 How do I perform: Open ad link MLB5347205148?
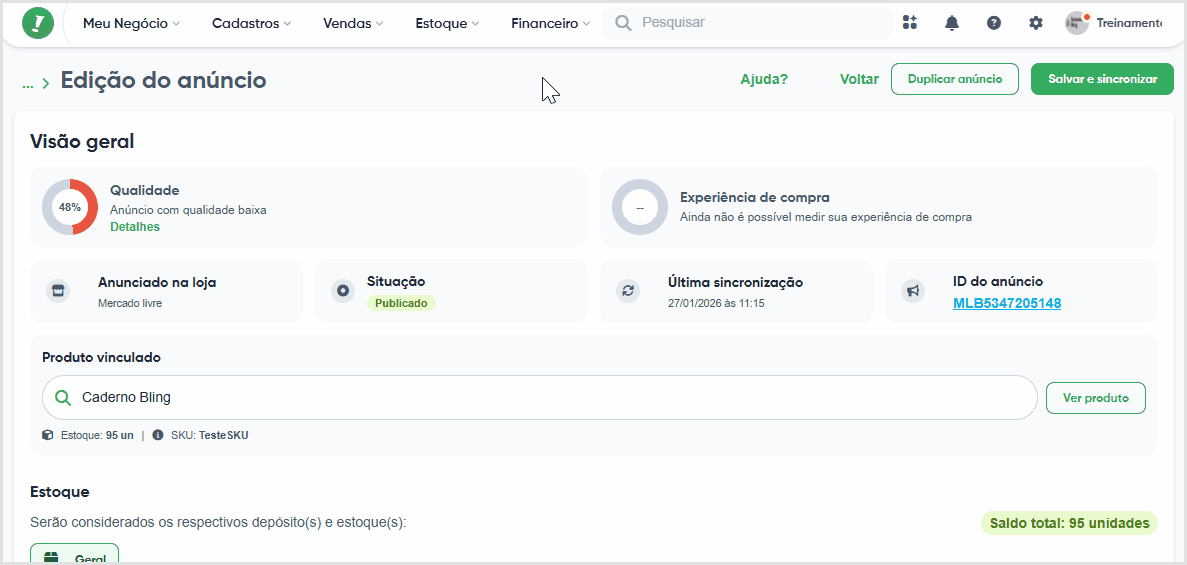(x=1007, y=304)
